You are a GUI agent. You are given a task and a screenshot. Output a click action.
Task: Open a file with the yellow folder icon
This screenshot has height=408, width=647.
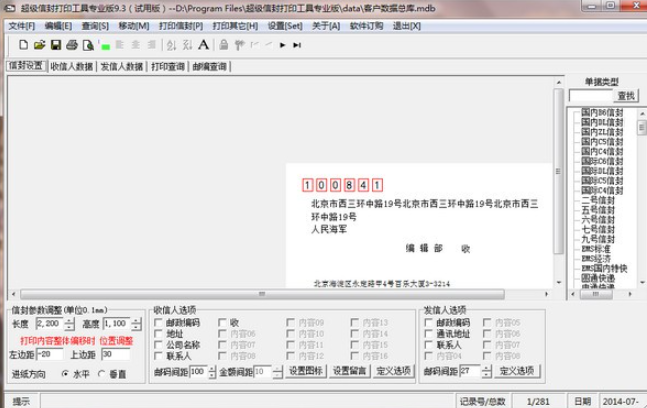click(40, 45)
